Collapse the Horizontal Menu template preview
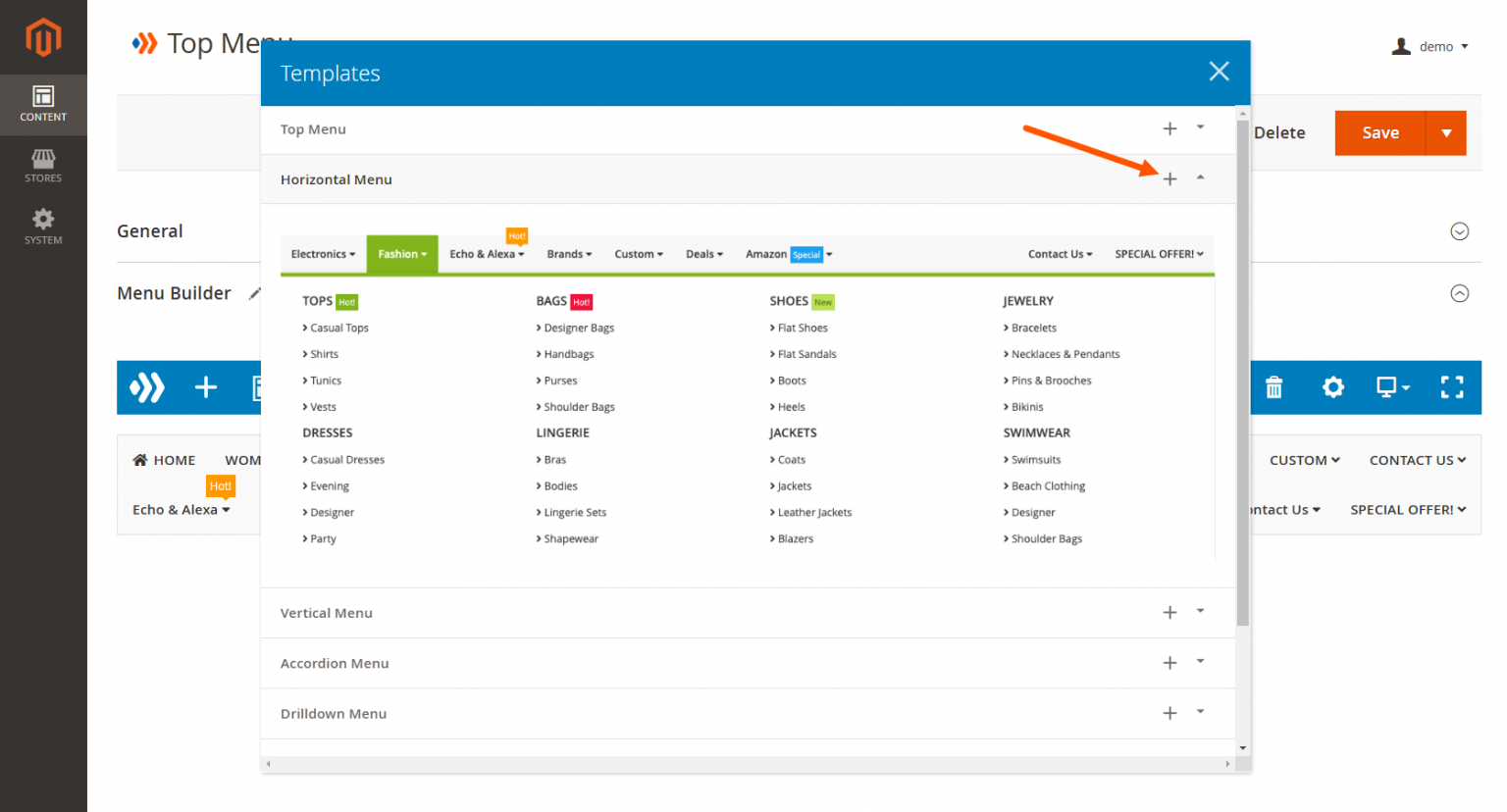 (1200, 178)
